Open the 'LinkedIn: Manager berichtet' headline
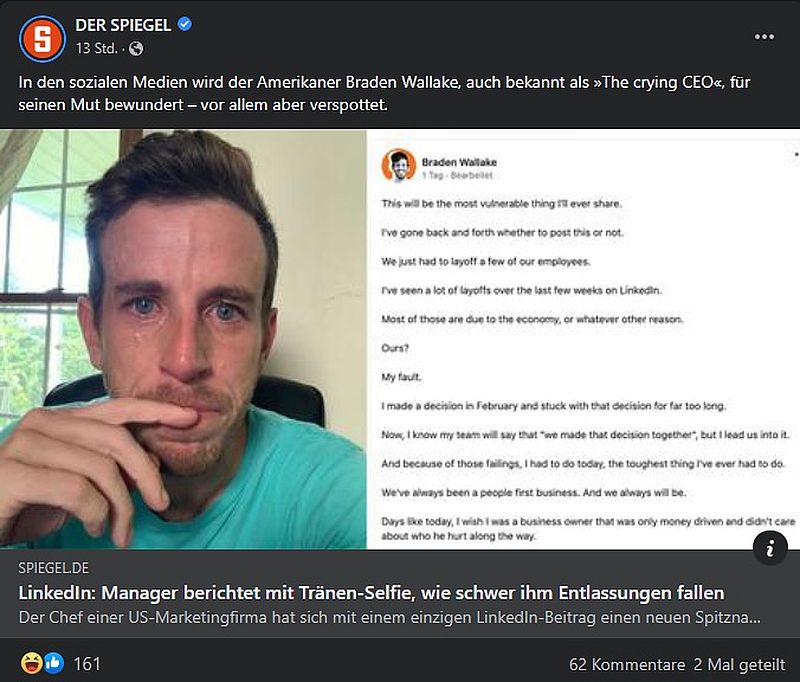This screenshot has width=800, height=682. coord(371,592)
